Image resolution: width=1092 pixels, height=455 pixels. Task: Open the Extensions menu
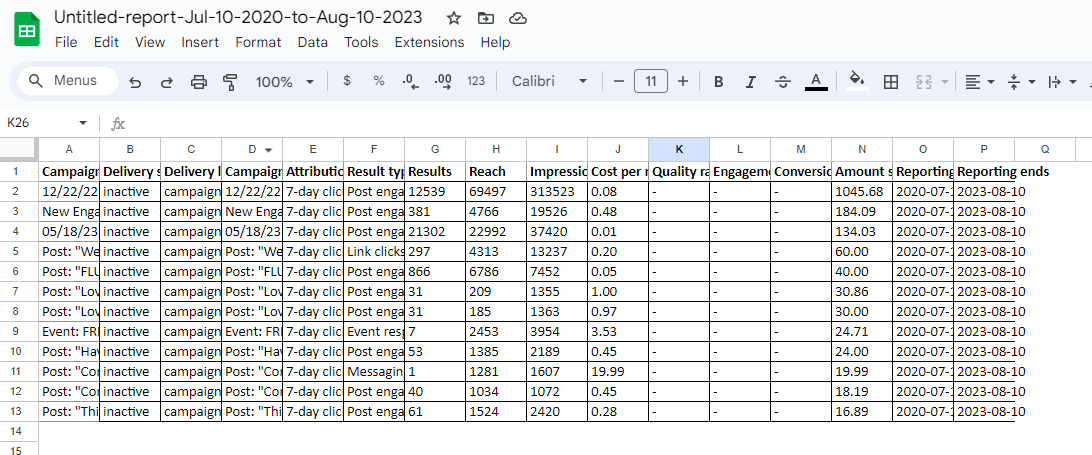(429, 42)
